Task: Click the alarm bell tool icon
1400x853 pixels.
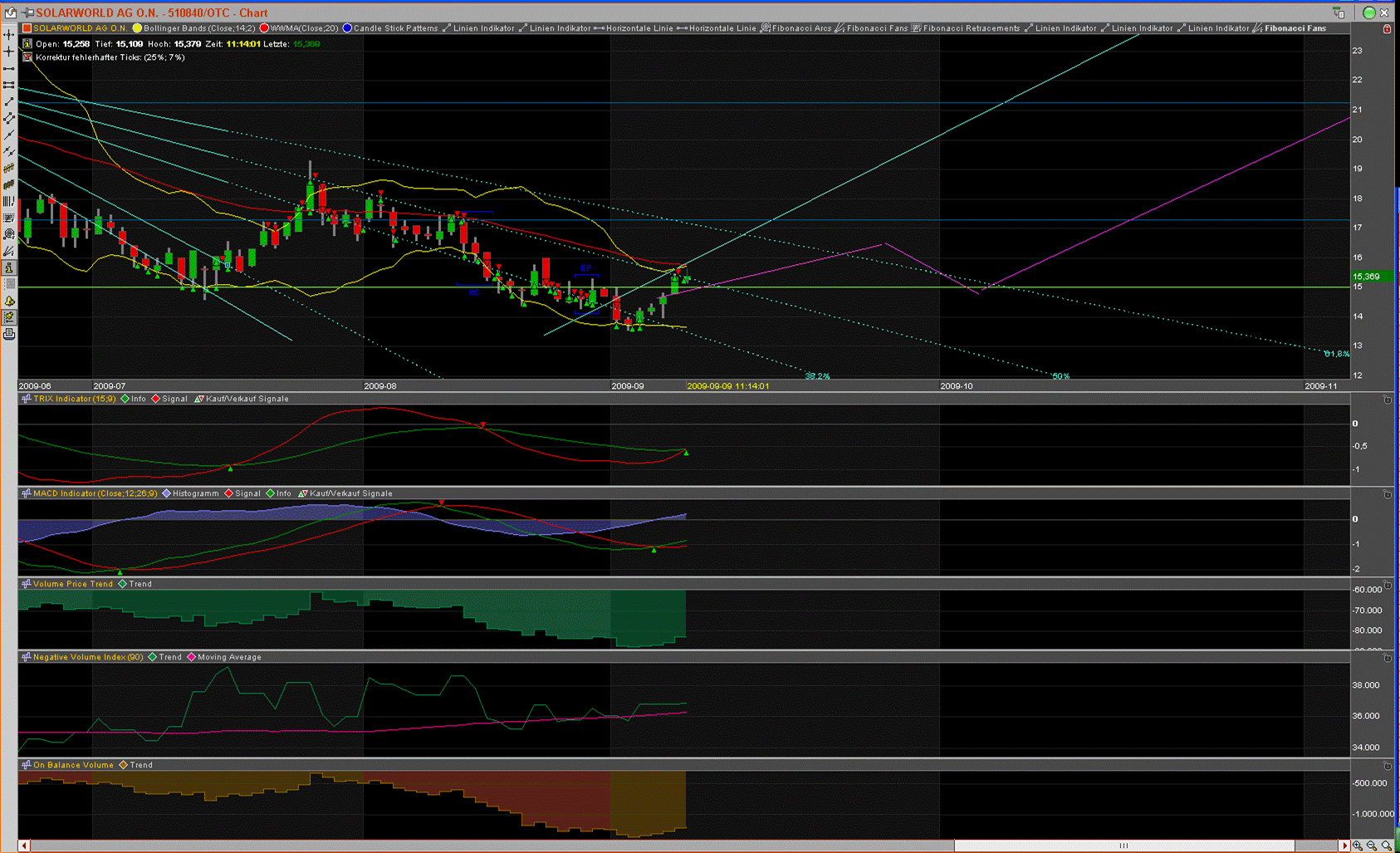Action: [x=9, y=301]
